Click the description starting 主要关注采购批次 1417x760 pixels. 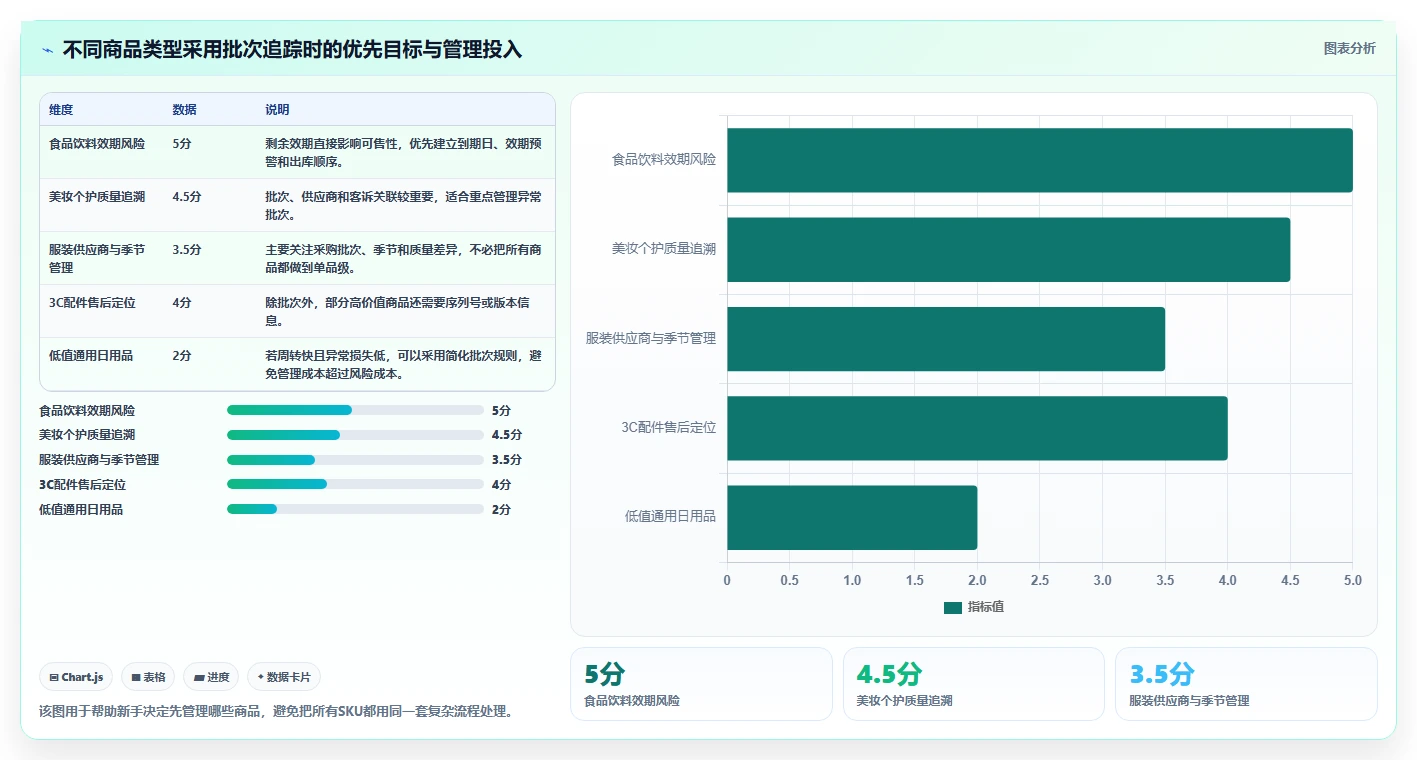coord(404,258)
